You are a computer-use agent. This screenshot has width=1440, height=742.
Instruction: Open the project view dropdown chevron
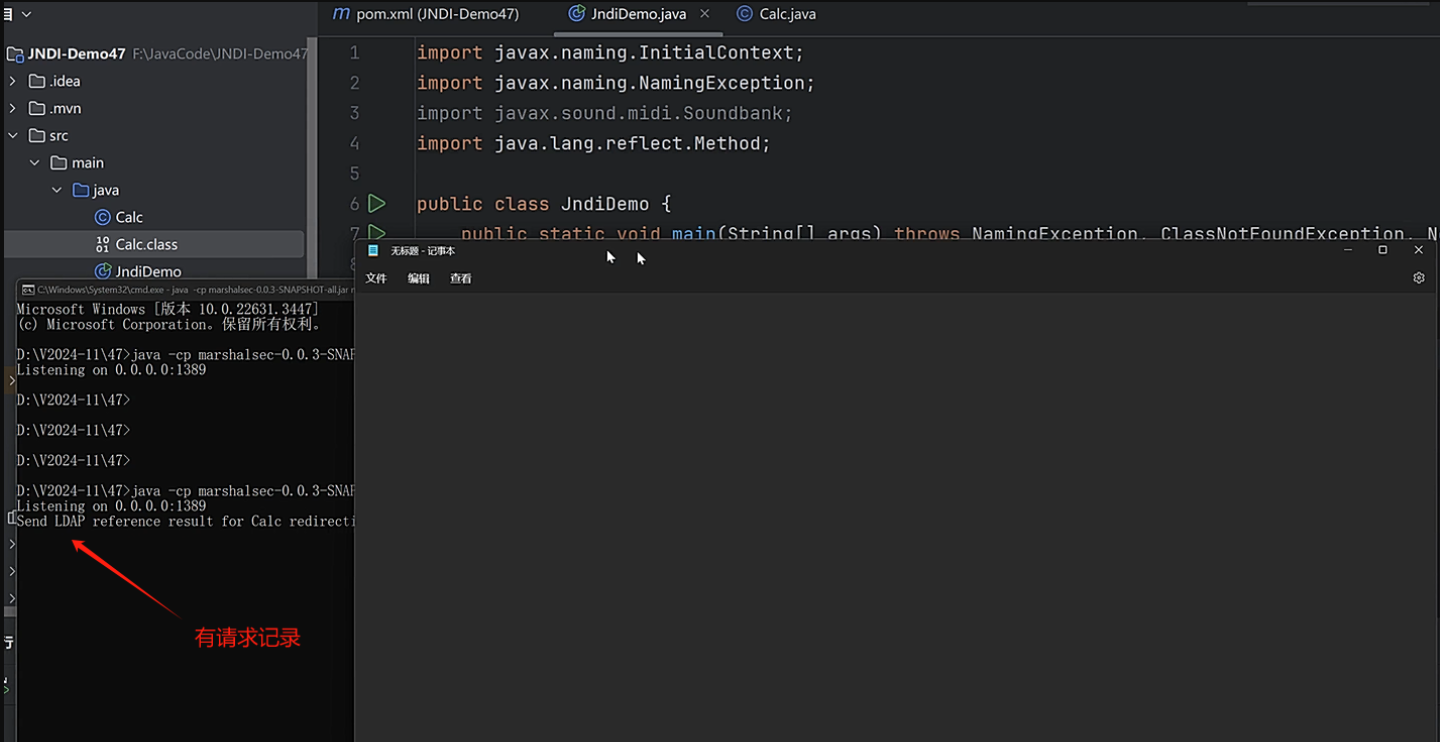26,14
